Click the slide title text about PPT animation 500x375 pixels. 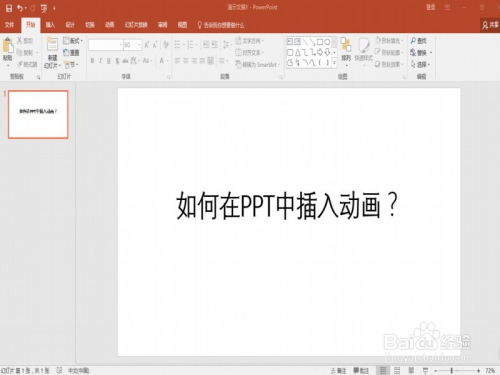click(x=287, y=205)
